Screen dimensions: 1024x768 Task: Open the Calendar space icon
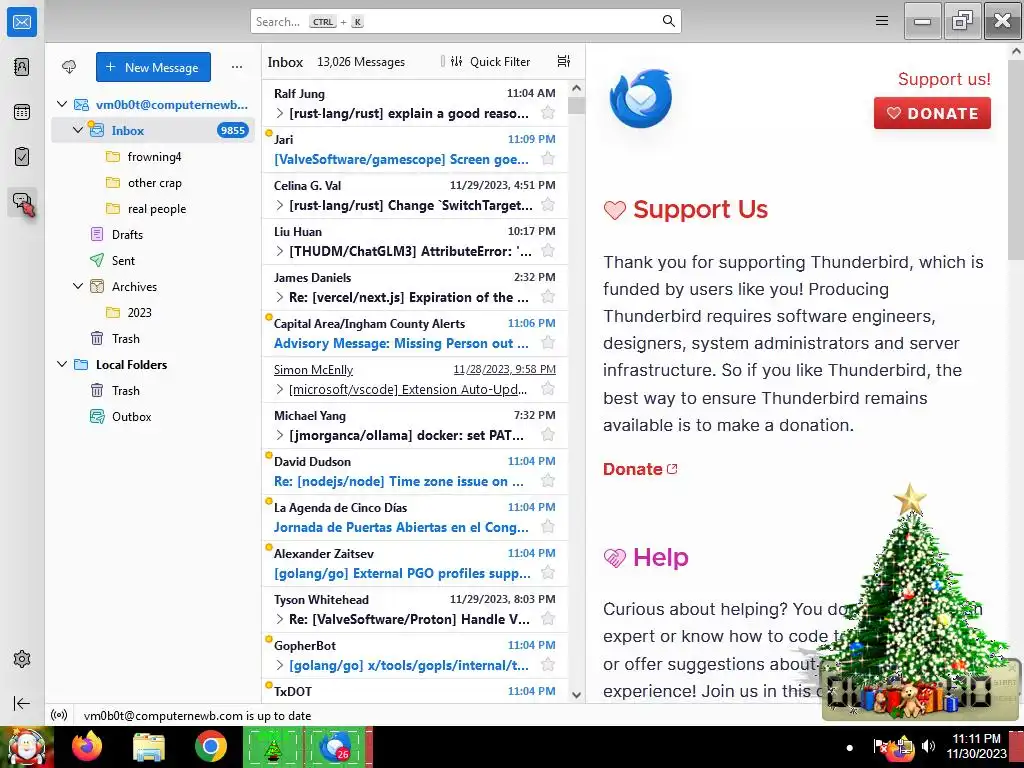(22, 112)
